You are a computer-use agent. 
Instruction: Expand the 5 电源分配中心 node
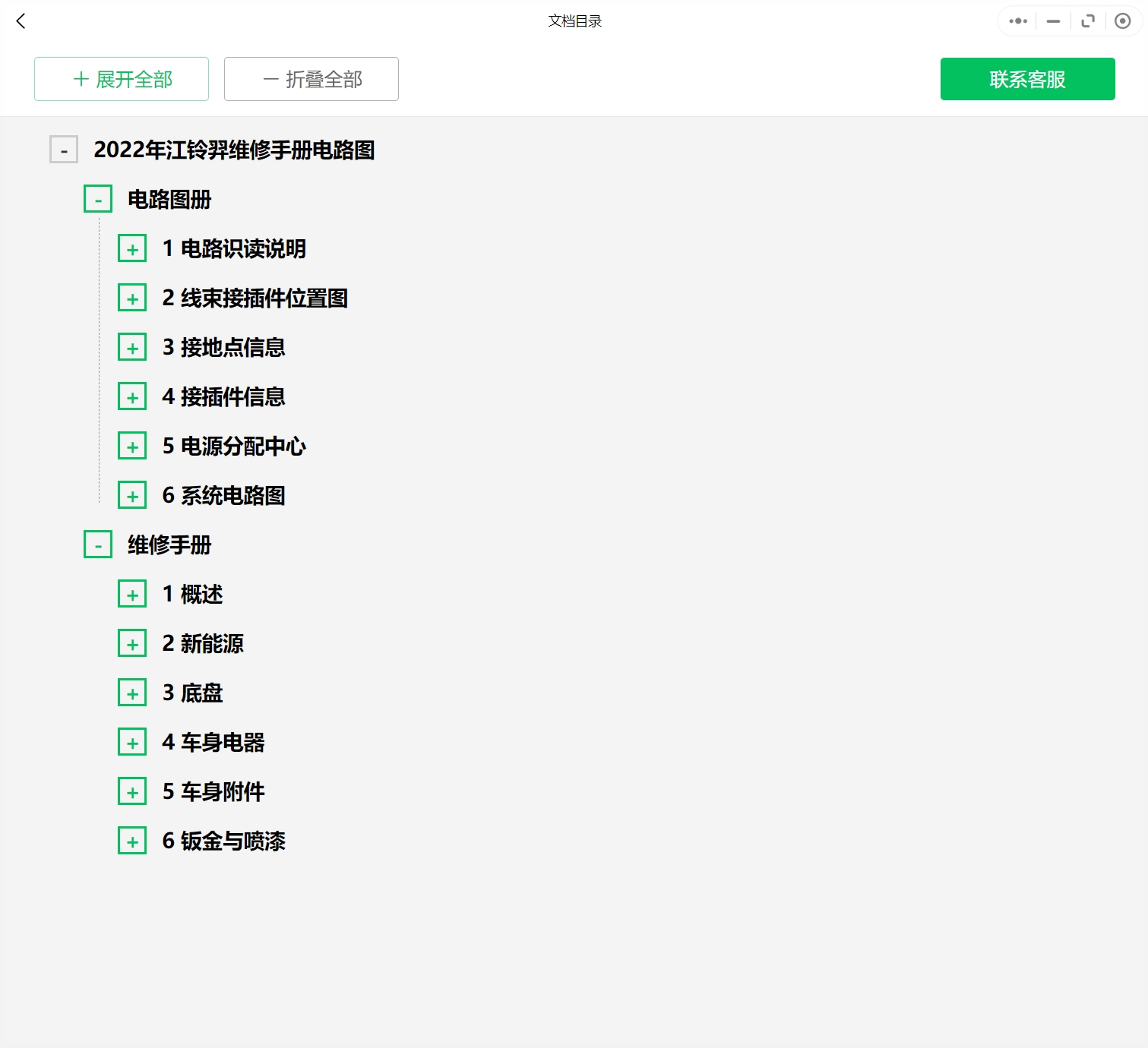(x=132, y=445)
